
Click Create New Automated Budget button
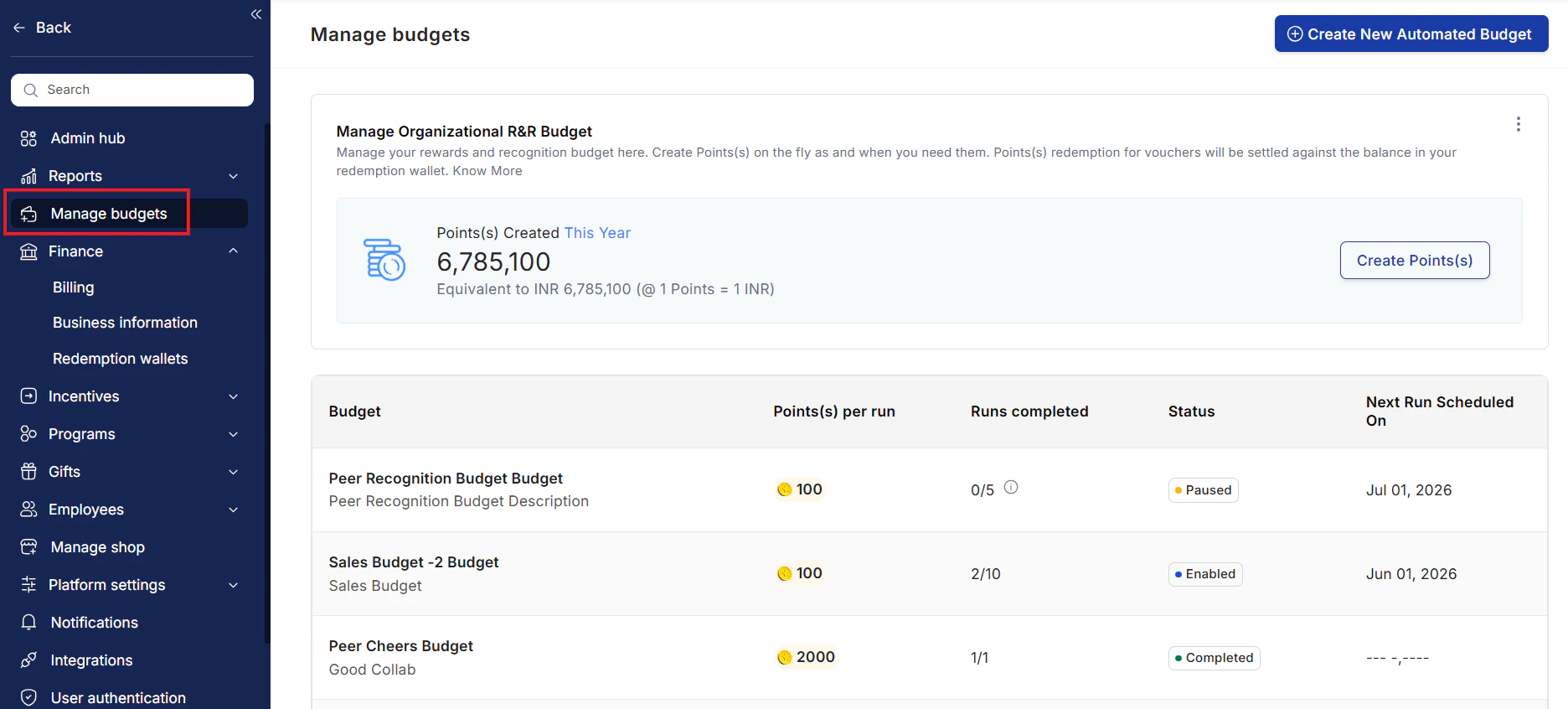pos(1411,34)
